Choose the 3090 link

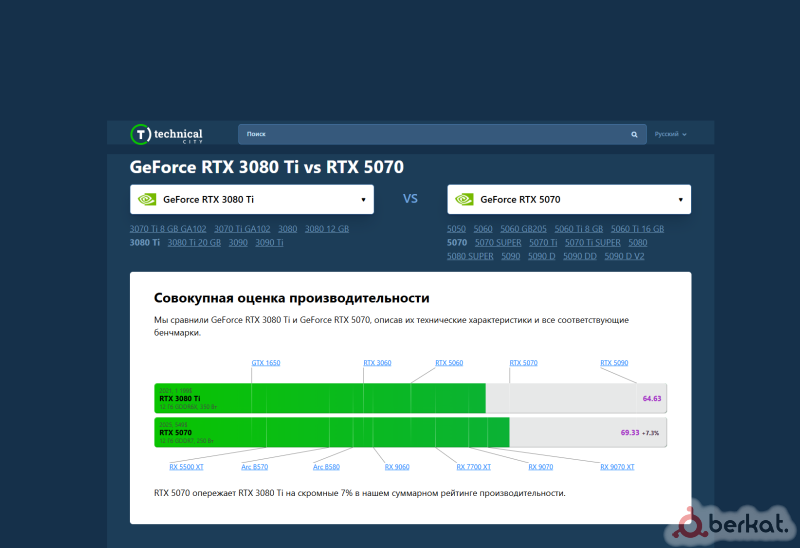click(238, 243)
